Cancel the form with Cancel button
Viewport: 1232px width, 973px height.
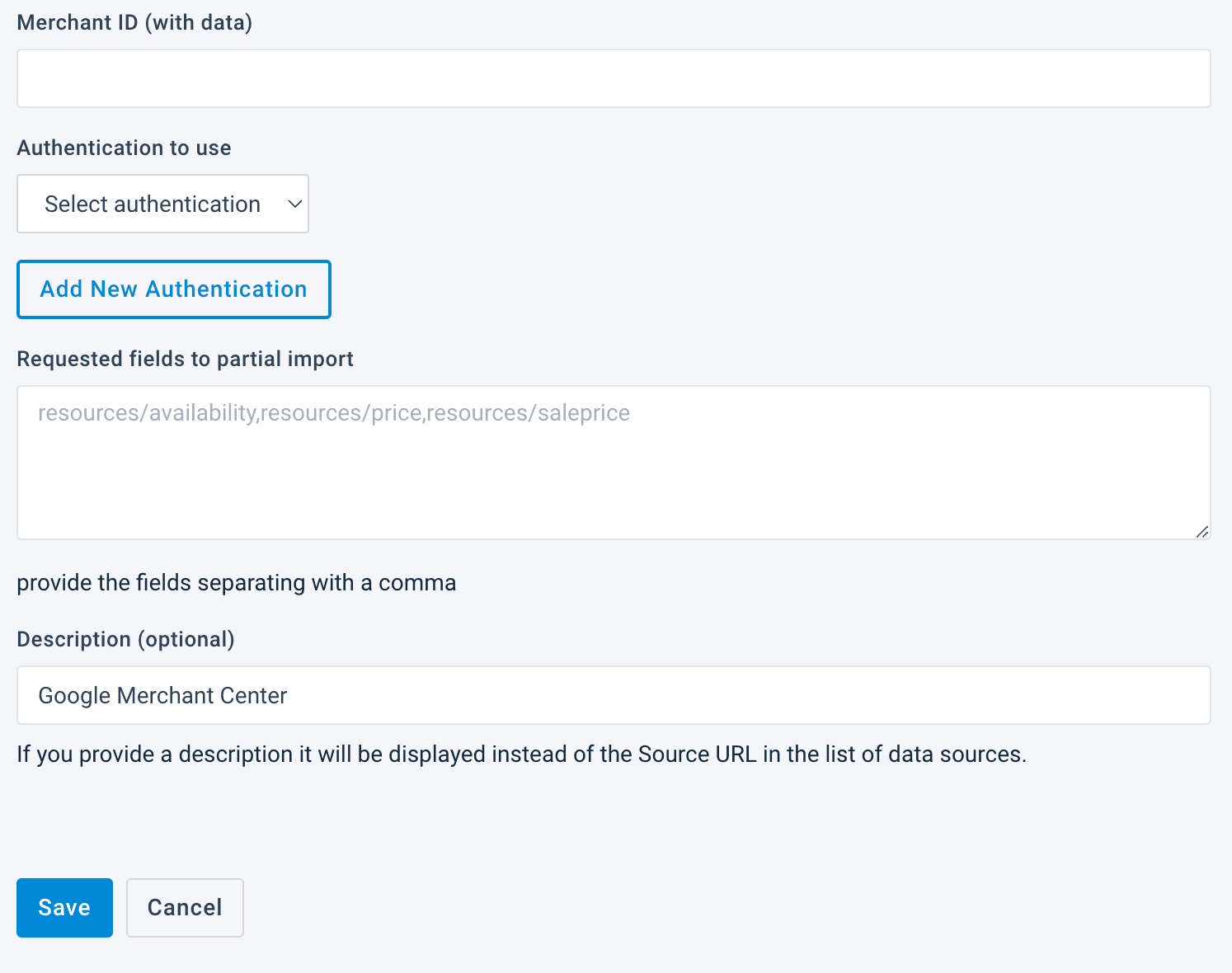(x=185, y=907)
